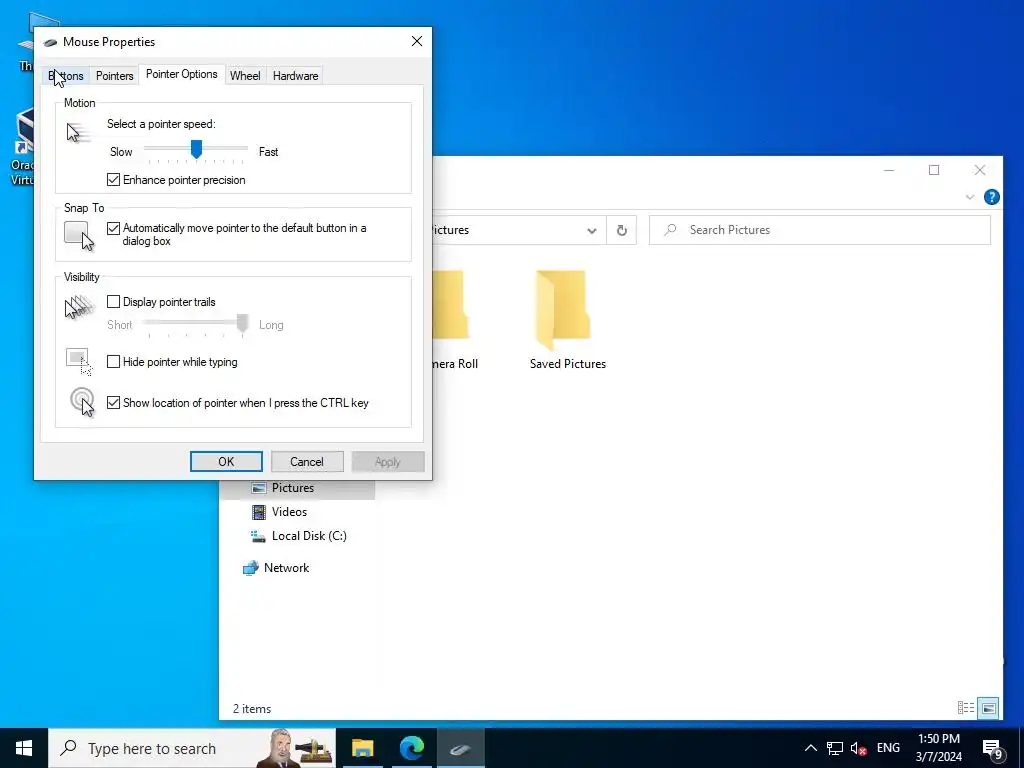
Task: Switch to large icons view in Explorer
Action: tap(989, 708)
